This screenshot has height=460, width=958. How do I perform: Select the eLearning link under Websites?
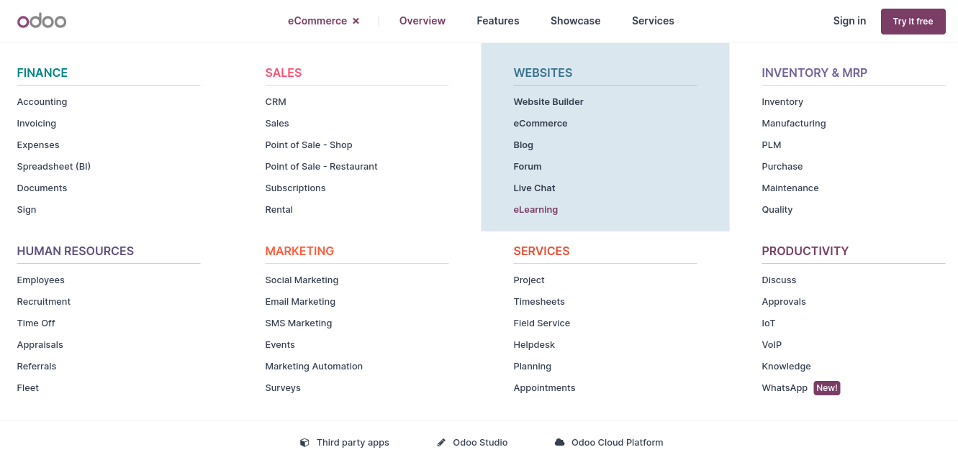(x=536, y=210)
